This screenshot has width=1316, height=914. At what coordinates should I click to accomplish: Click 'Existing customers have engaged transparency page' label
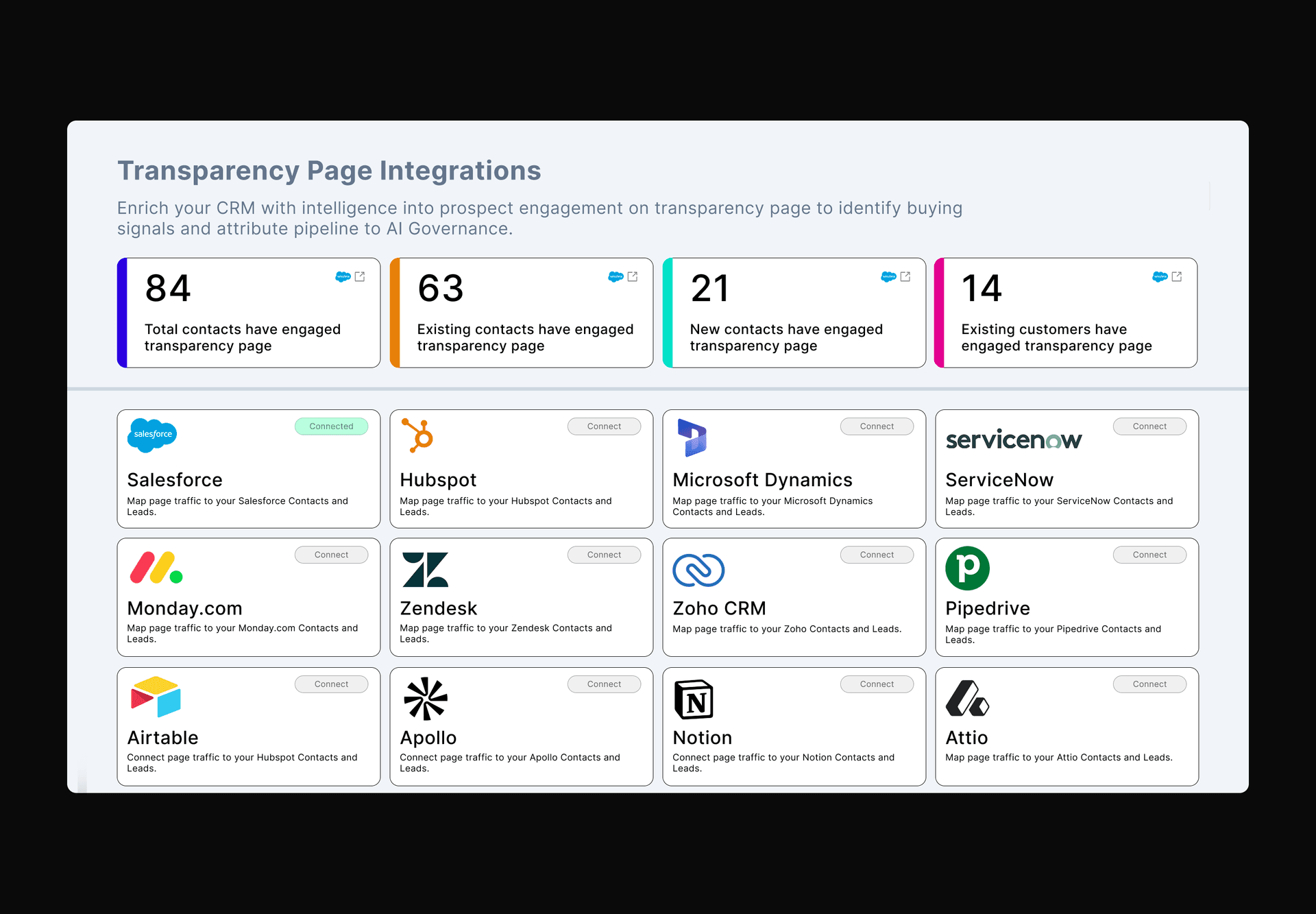point(1056,337)
